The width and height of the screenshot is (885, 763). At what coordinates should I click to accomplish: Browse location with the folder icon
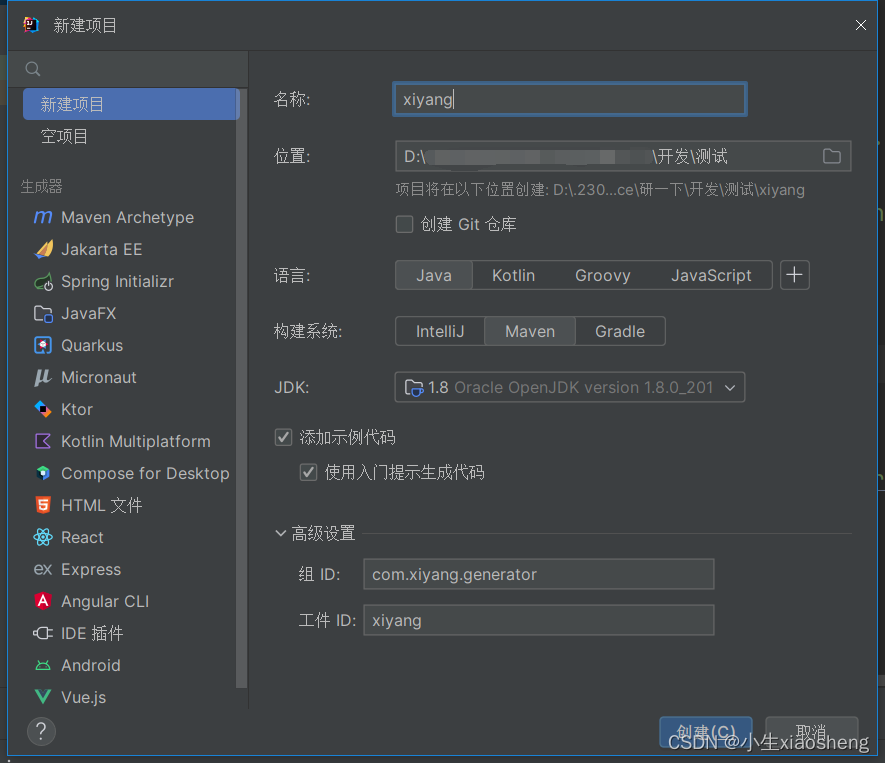[x=831, y=156]
